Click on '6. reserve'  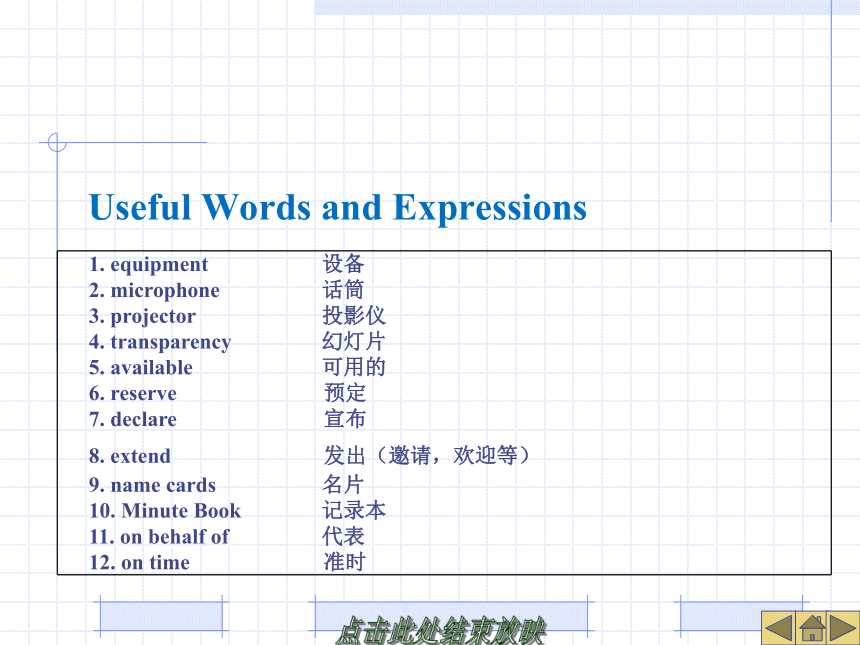pos(133,393)
